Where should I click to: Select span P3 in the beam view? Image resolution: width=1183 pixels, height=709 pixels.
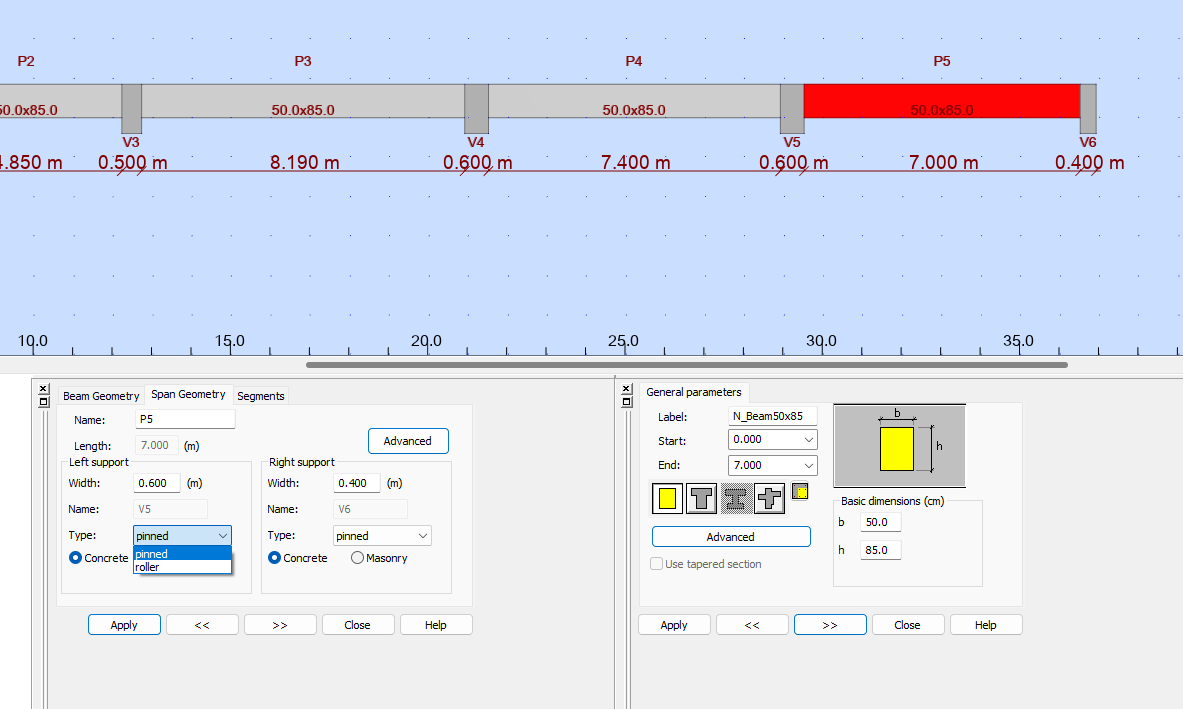[x=303, y=101]
